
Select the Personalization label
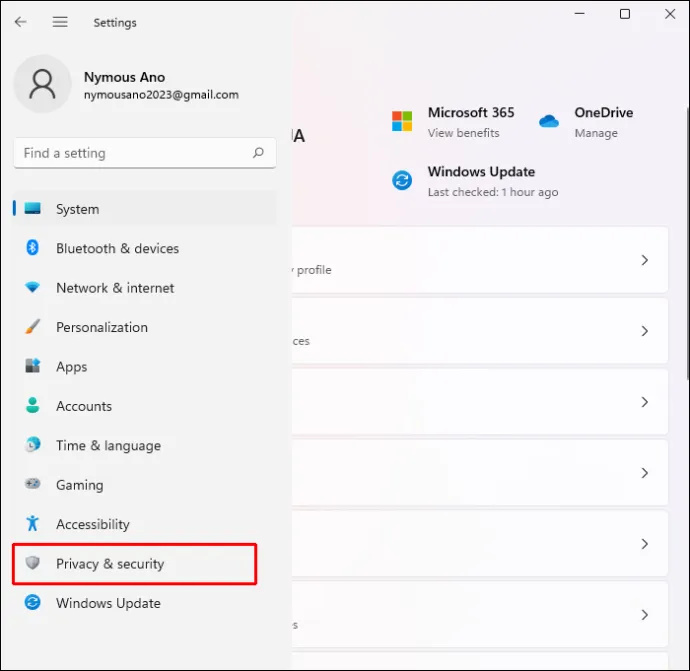(102, 327)
